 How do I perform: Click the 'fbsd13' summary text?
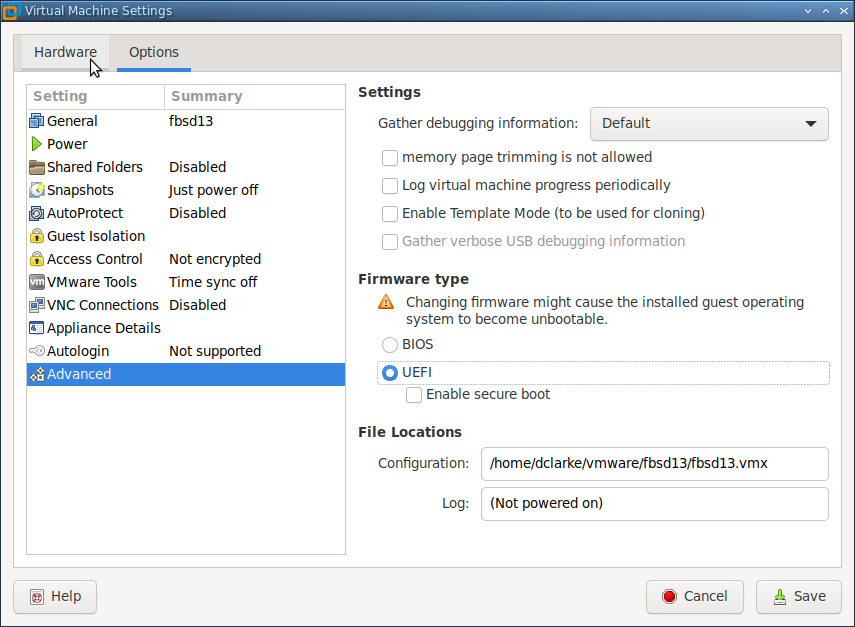[x=191, y=121]
